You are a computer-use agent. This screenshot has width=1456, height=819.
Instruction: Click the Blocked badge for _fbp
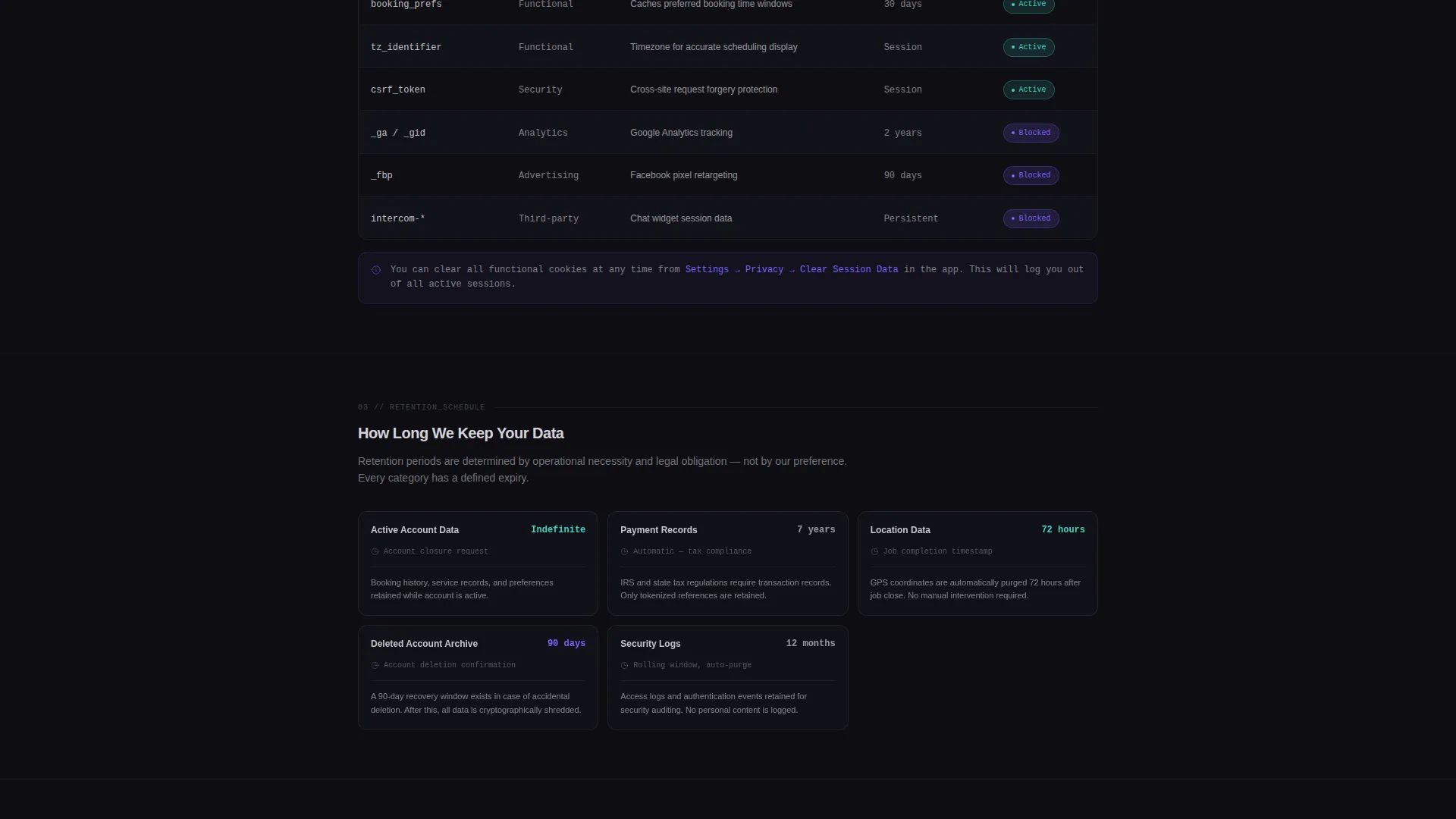coord(1031,175)
